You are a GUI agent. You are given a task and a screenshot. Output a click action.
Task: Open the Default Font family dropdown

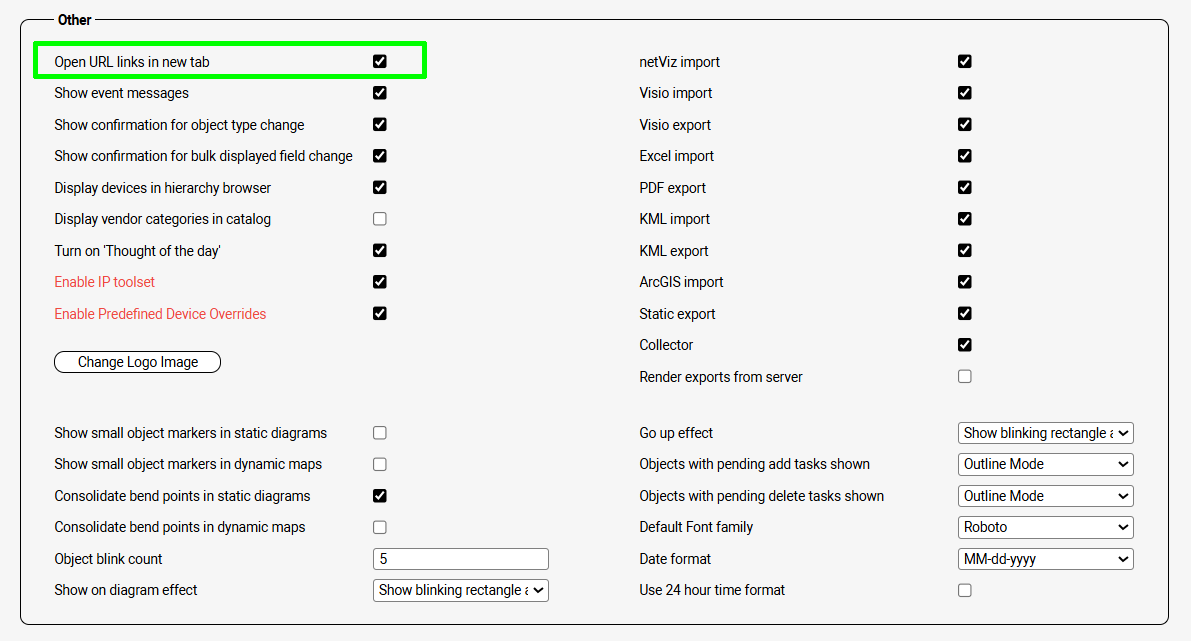1045,527
